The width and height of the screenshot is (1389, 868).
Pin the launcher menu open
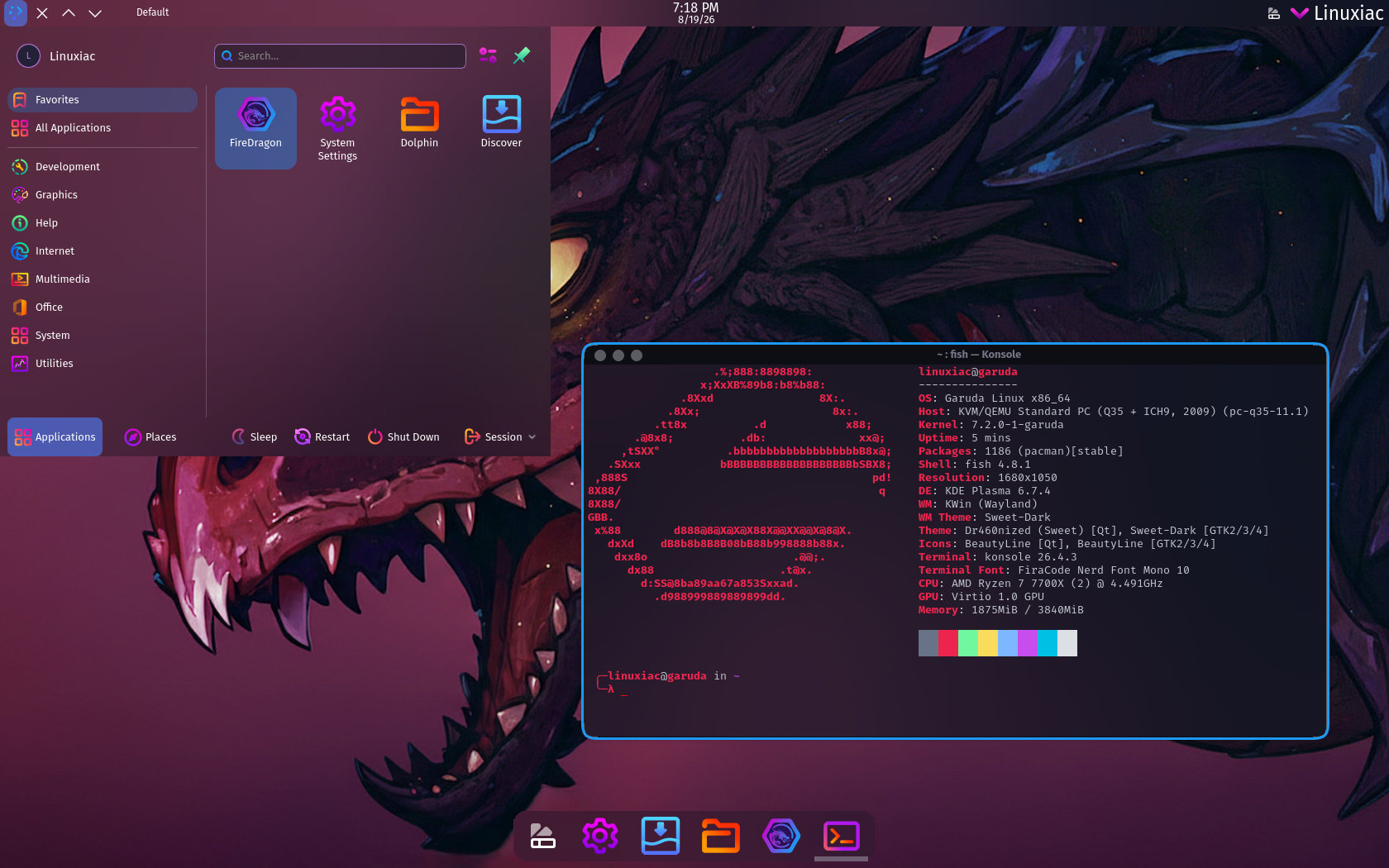coord(522,55)
